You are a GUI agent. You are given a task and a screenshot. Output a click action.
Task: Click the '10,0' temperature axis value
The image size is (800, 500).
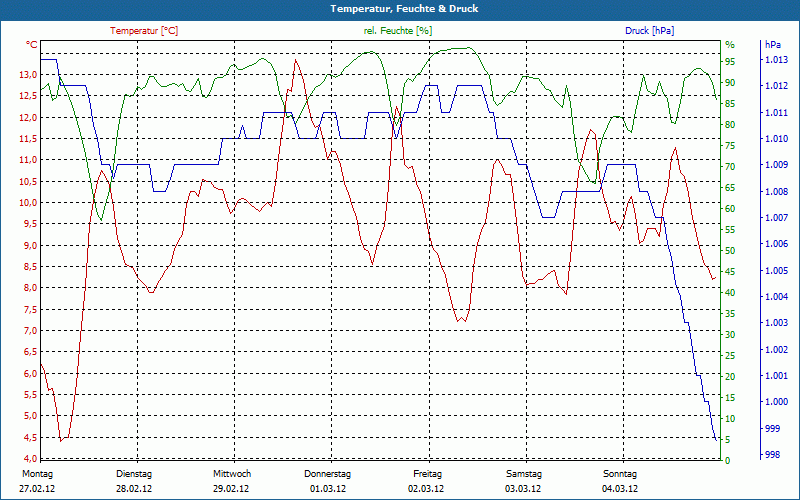coord(28,203)
